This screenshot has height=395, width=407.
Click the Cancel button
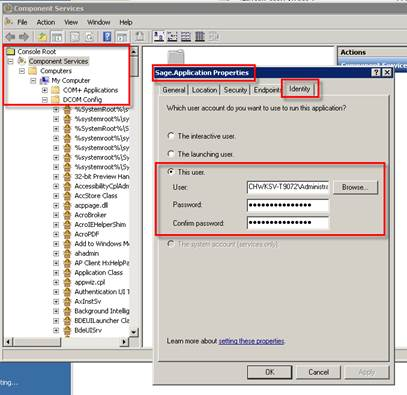pyautogui.click(x=318, y=372)
